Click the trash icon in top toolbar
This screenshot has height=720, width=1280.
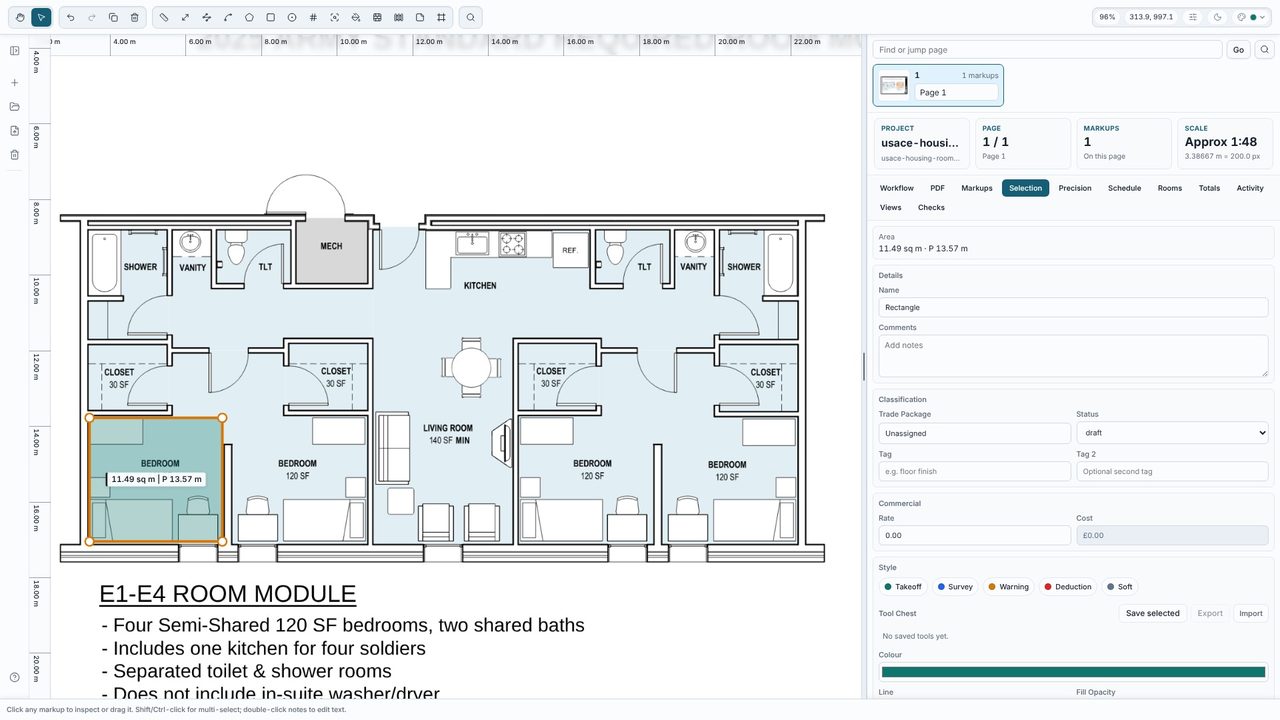[x=134, y=17]
